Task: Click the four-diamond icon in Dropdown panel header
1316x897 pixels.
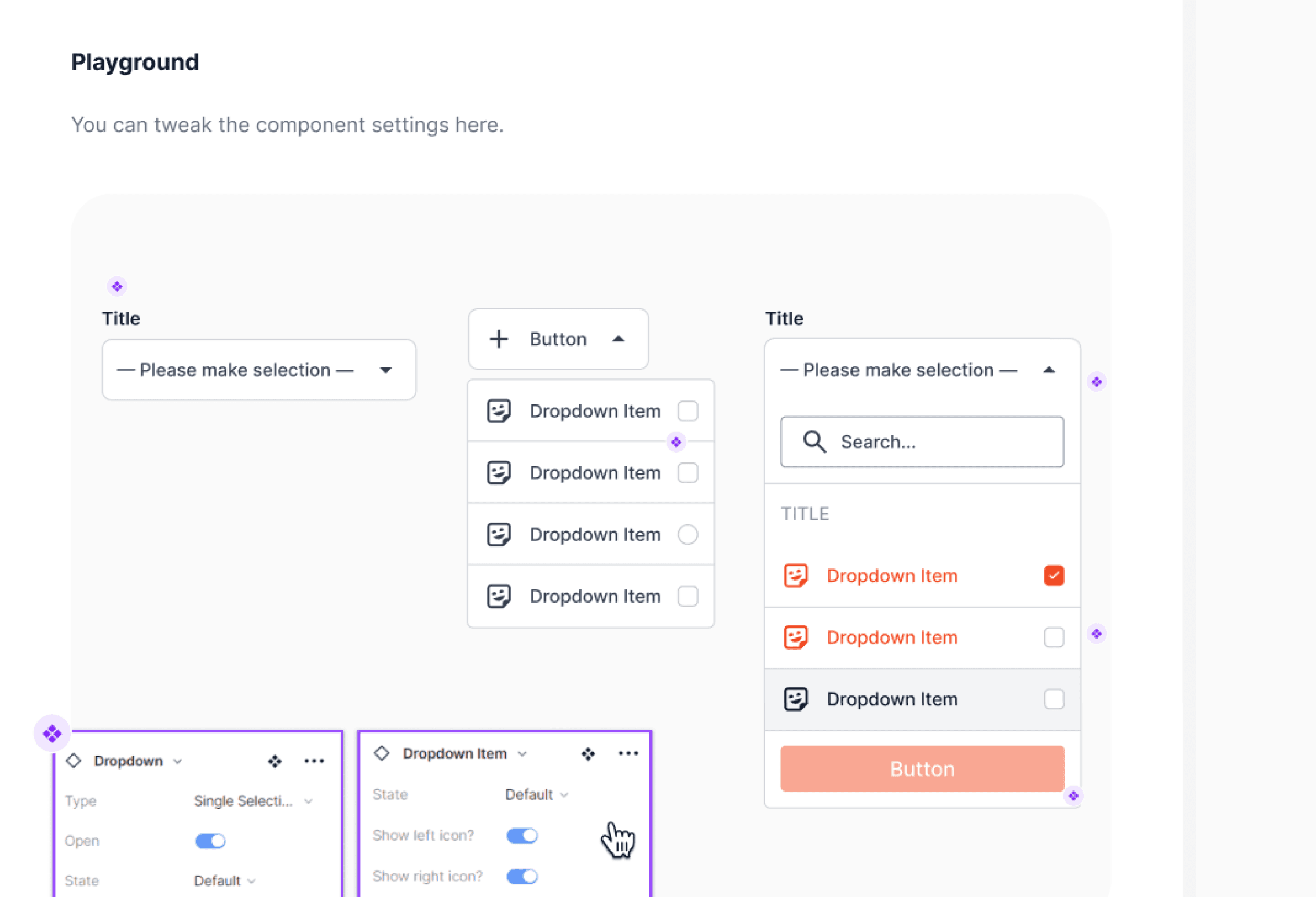Action: 275,761
